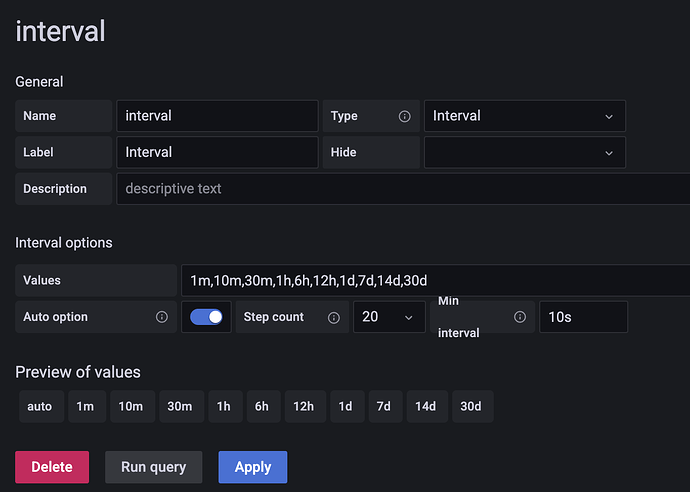The width and height of the screenshot is (690, 492).
Task: Select the 30m preview value
Action: click(x=180, y=406)
